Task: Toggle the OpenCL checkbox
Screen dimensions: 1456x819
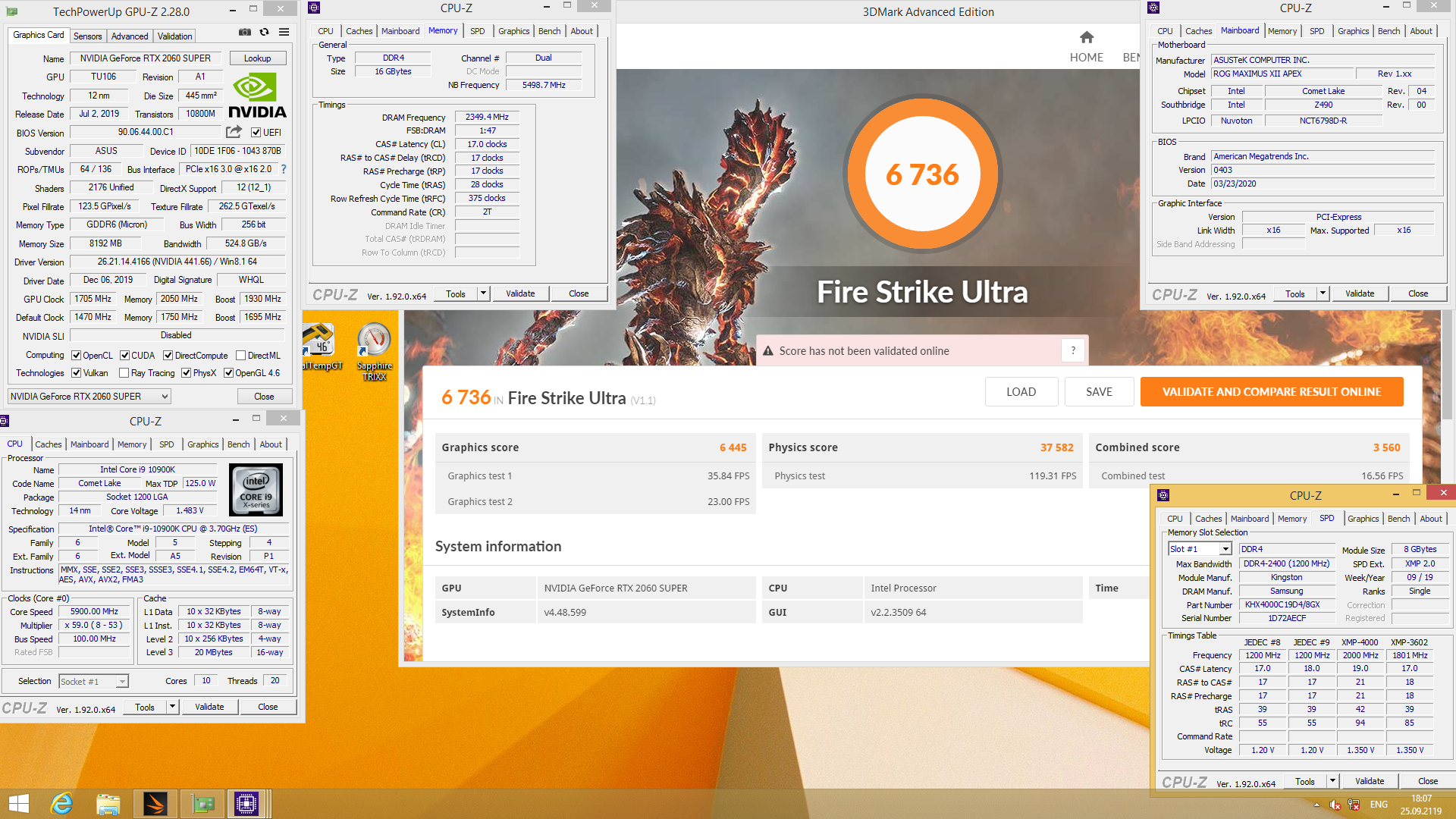Action: tap(76, 356)
